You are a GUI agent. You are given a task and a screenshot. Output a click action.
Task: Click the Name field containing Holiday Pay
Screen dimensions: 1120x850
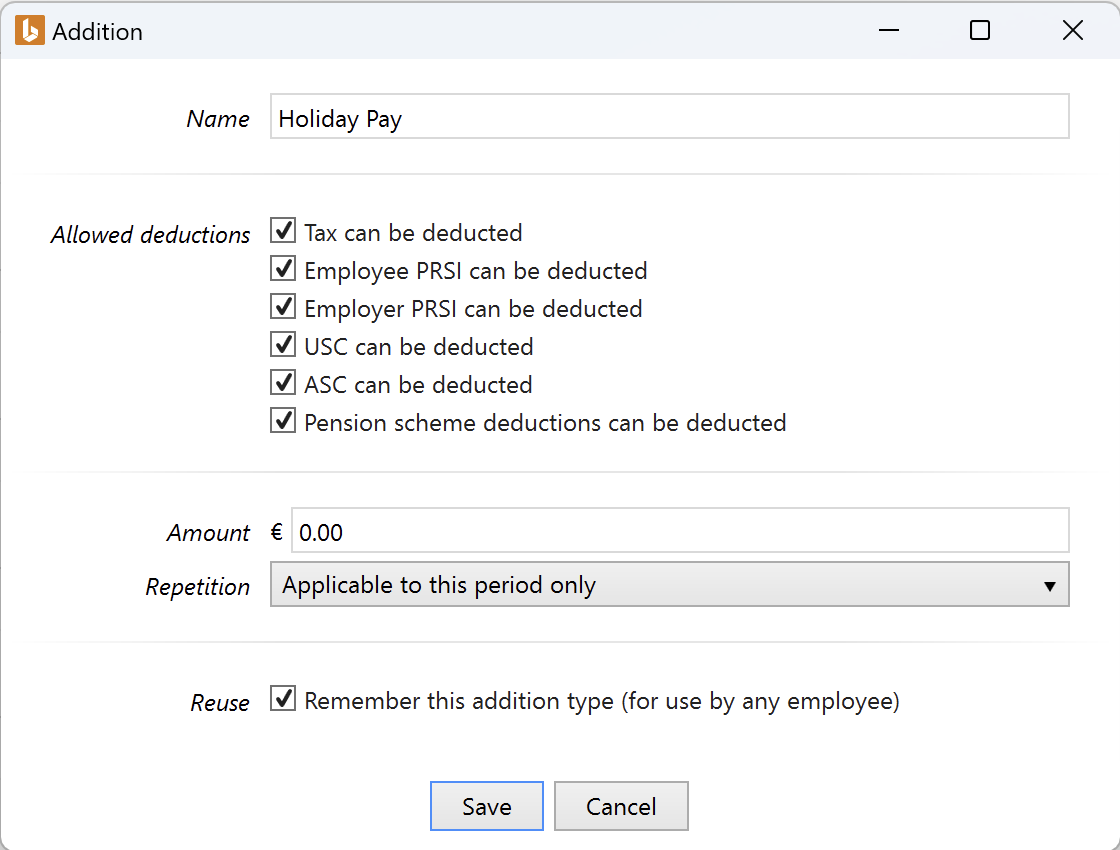coord(669,116)
